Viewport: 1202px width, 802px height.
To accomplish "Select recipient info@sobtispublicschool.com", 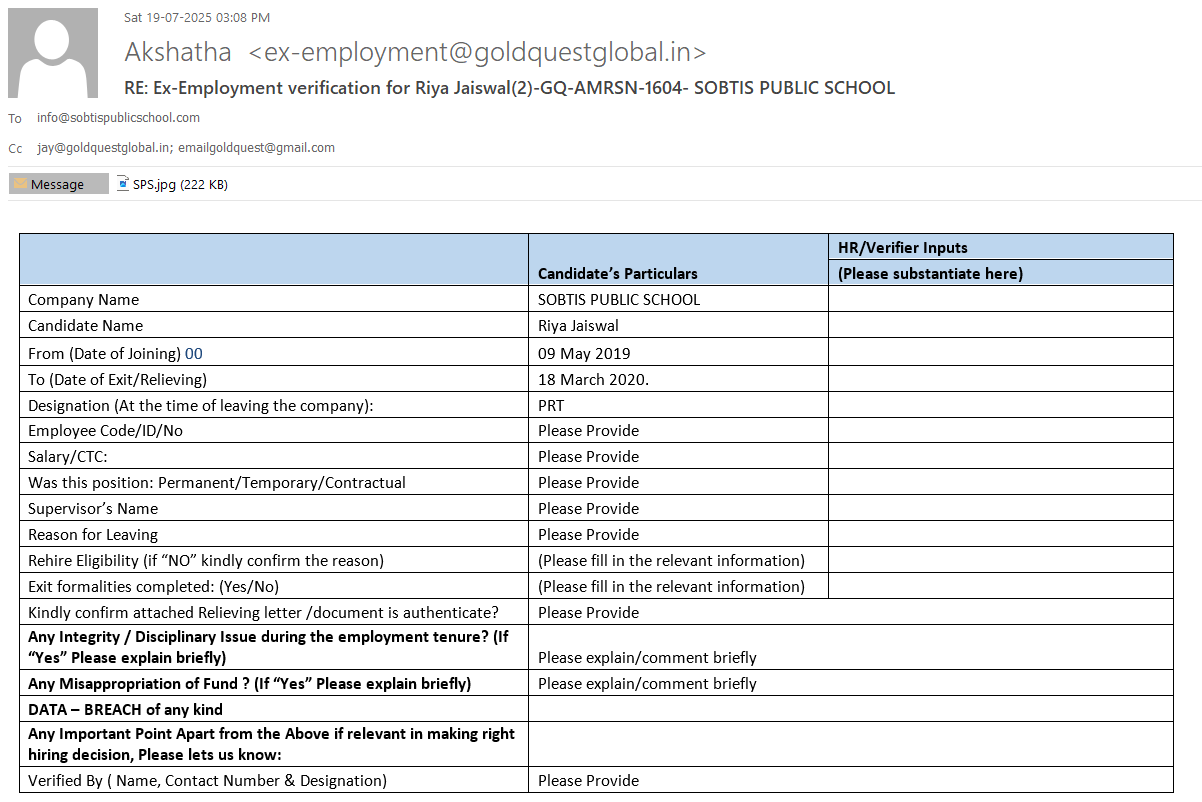I will tap(118, 118).
